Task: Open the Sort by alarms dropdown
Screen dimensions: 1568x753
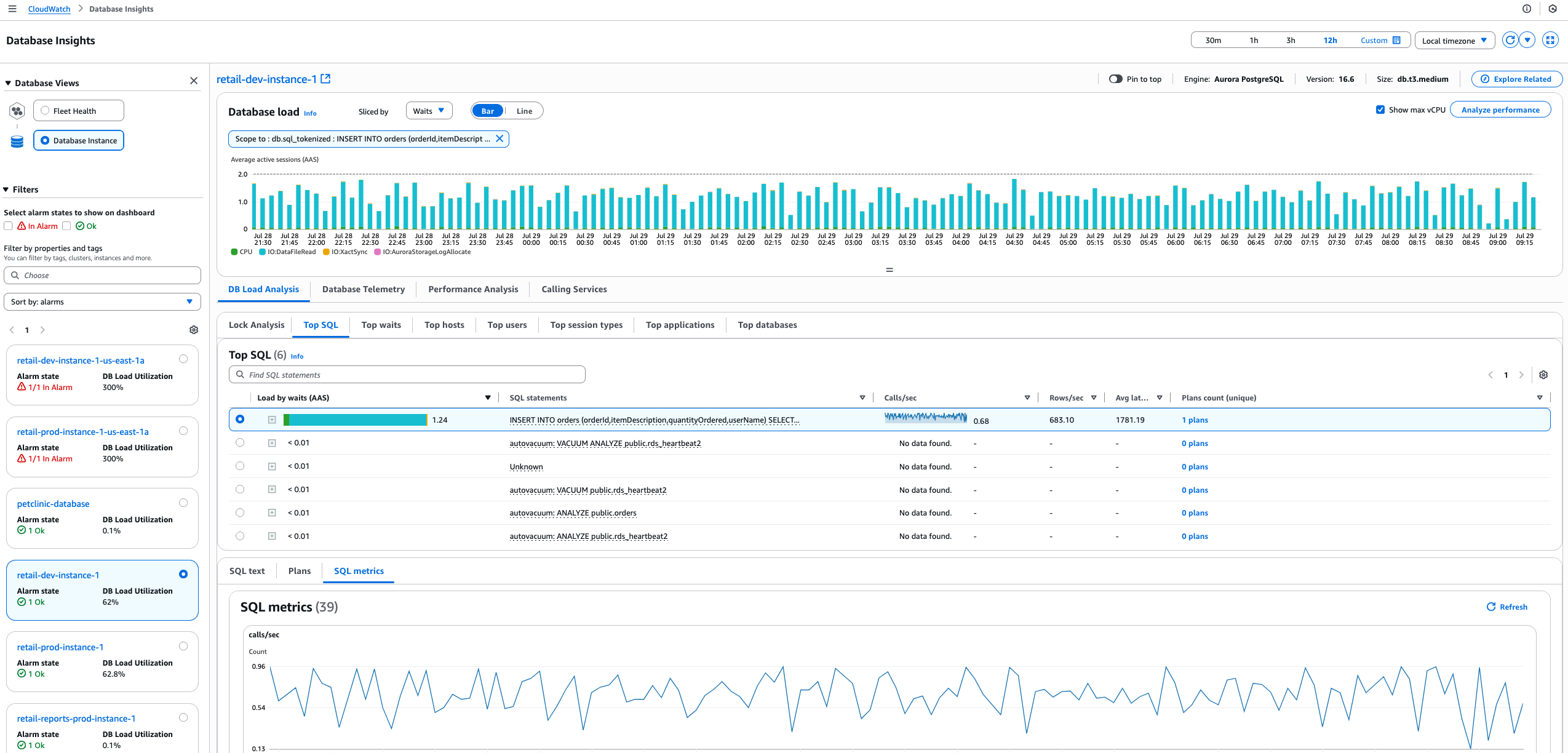Action: tap(101, 301)
